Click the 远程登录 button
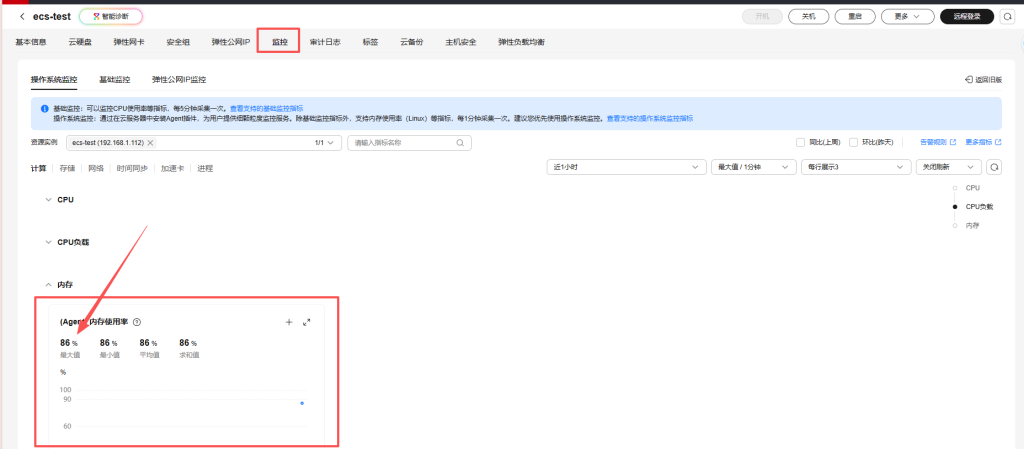The width and height of the screenshot is (1024, 449). 967,16
